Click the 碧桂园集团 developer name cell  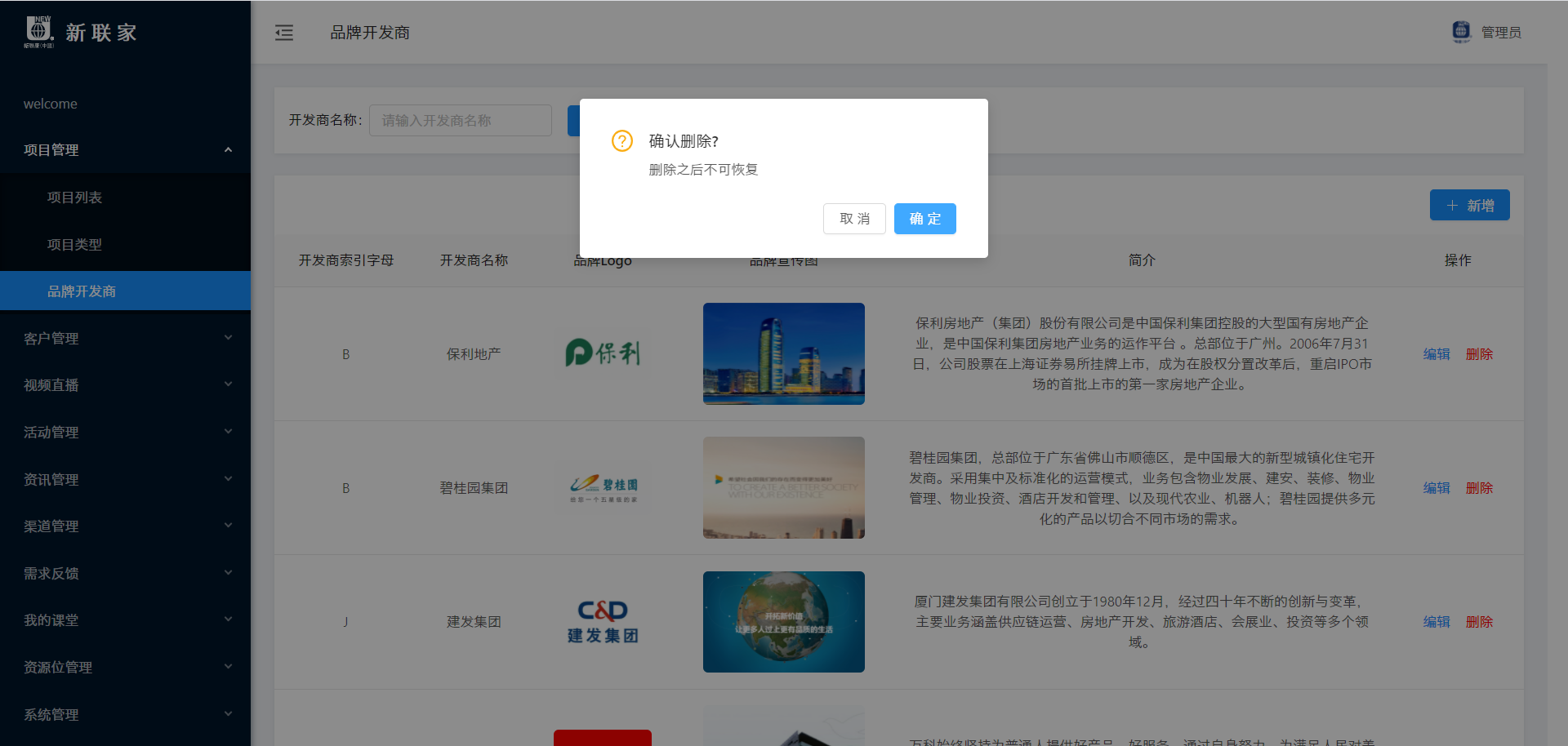[474, 488]
